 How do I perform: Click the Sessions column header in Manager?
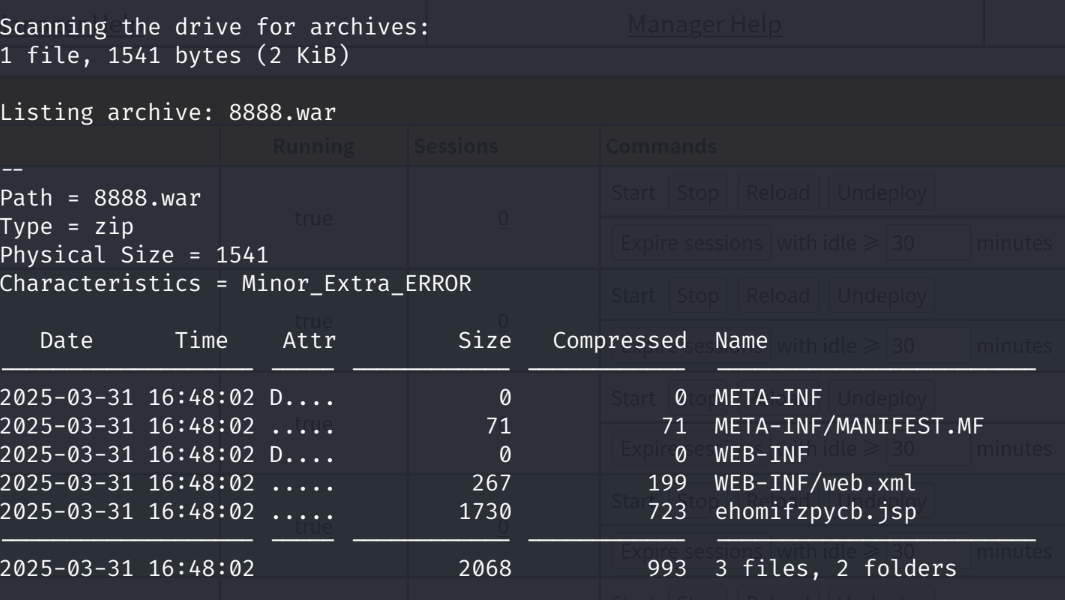[456, 147]
